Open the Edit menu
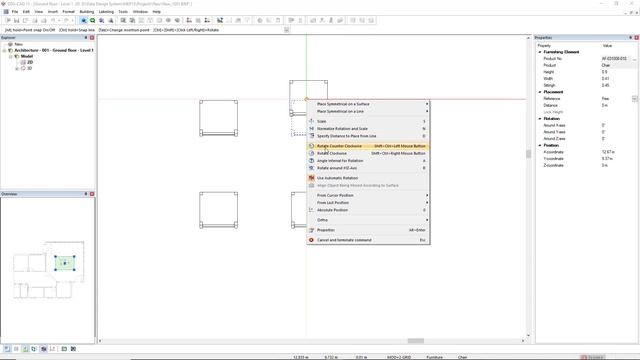 [x=26, y=11]
